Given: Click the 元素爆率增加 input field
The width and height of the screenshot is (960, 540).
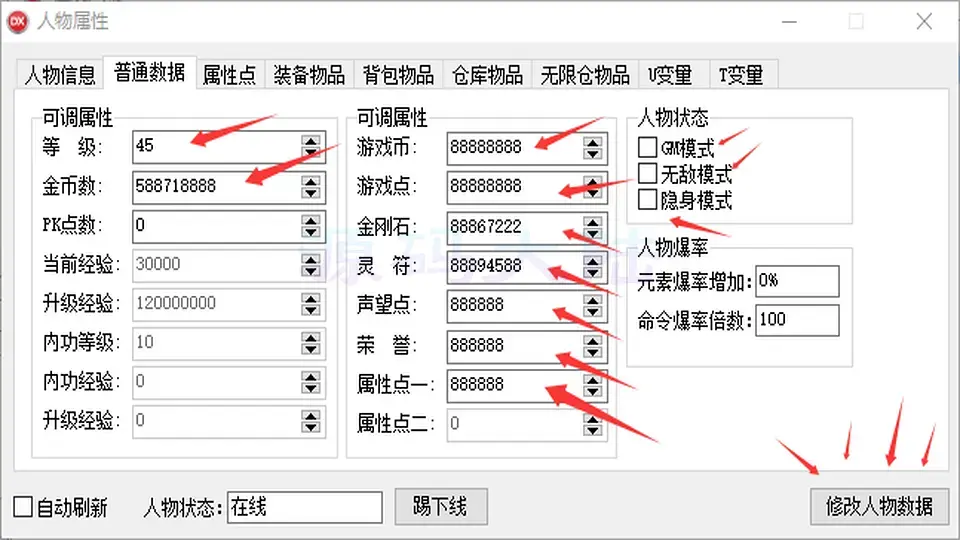Looking at the screenshot, I should click(797, 281).
